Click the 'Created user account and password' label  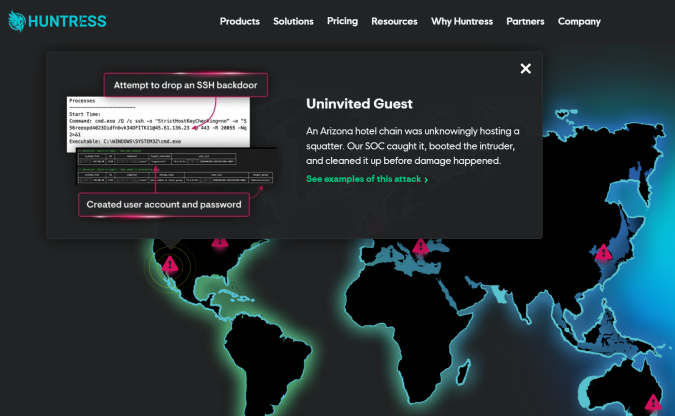pos(163,204)
